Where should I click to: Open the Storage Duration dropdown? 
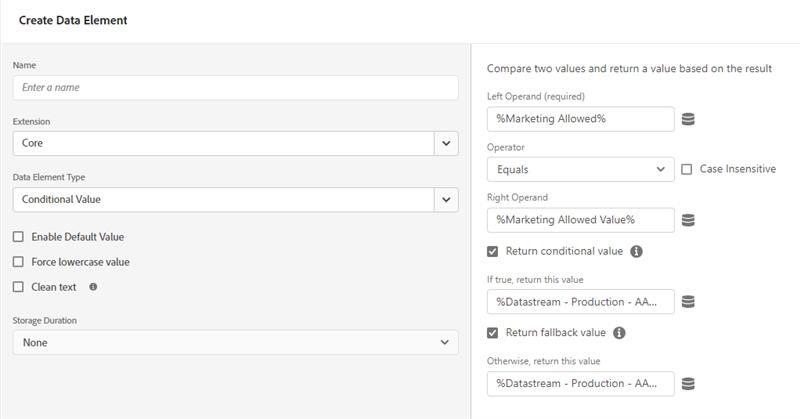(236, 342)
